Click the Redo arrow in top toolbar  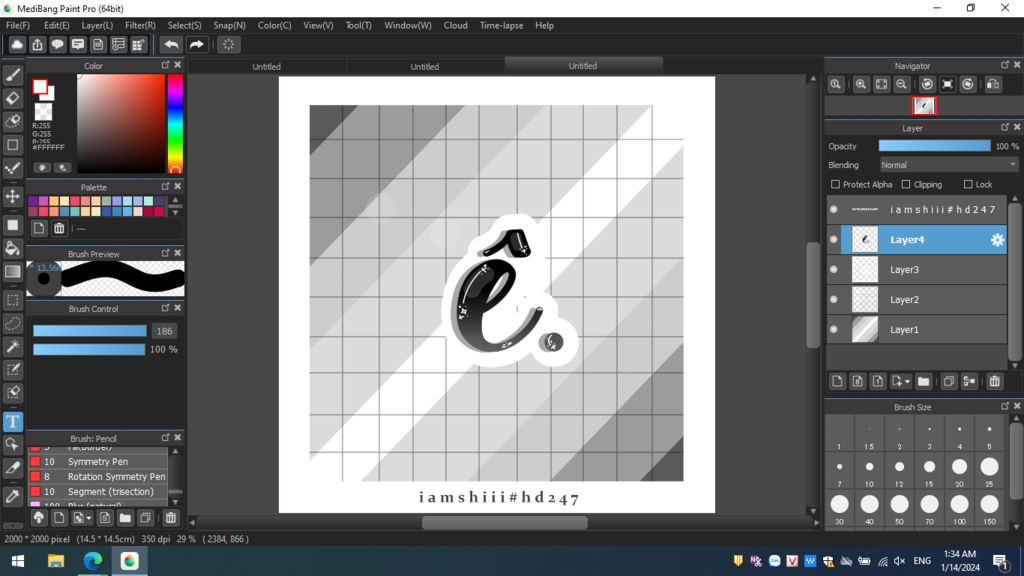pos(196,44)
